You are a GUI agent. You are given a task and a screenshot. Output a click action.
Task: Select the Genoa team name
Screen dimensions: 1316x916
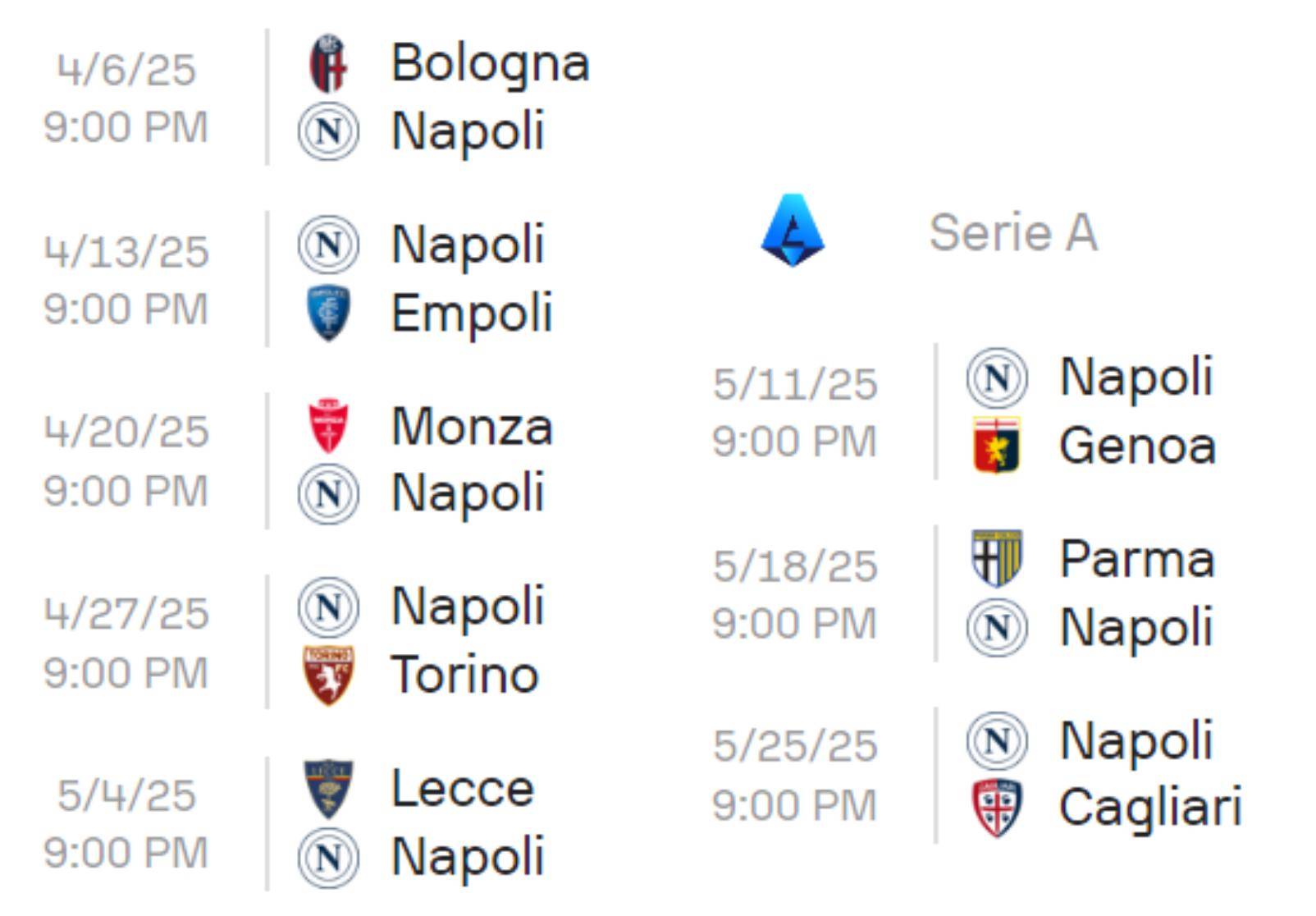point(1137,446)
